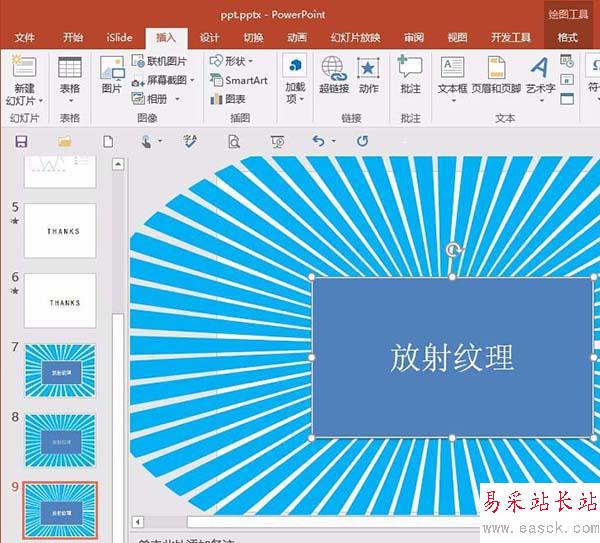Click the horizontal scroll-left arrow
600x543 pixels.
138,522
